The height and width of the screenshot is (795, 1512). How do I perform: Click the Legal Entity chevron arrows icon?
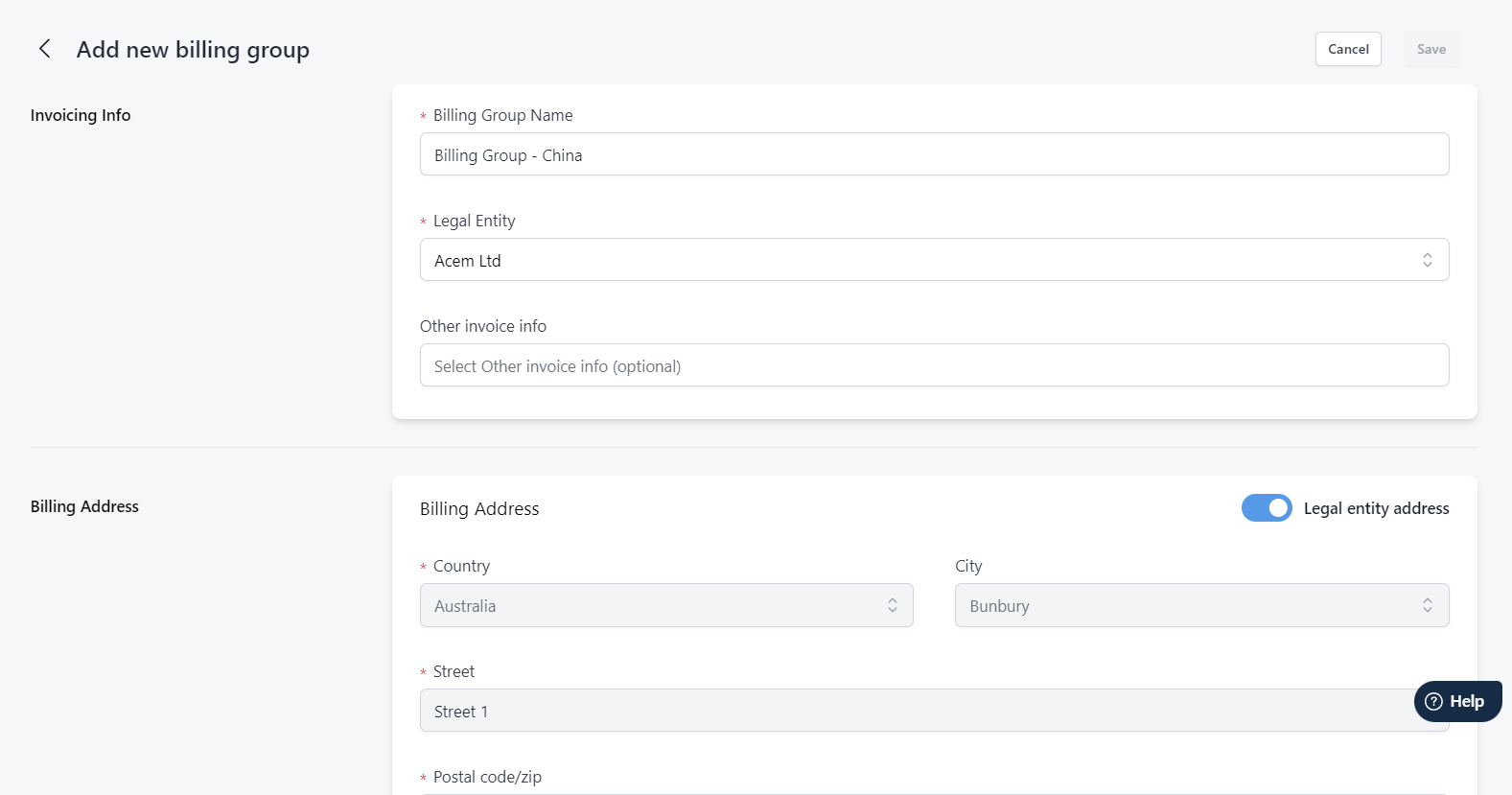click(1428, 260)
